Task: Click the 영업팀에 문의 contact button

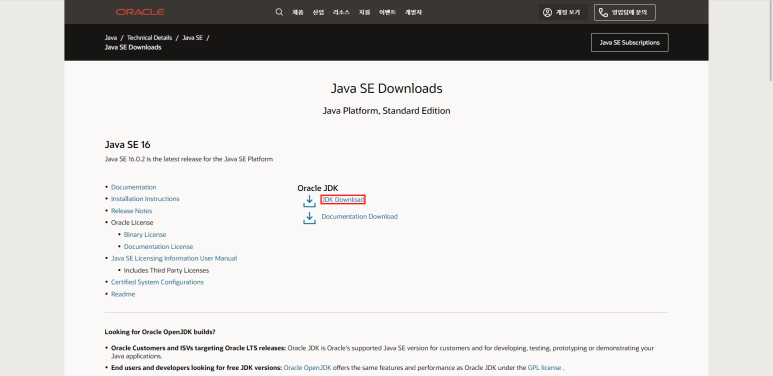Action: point(625,12)
